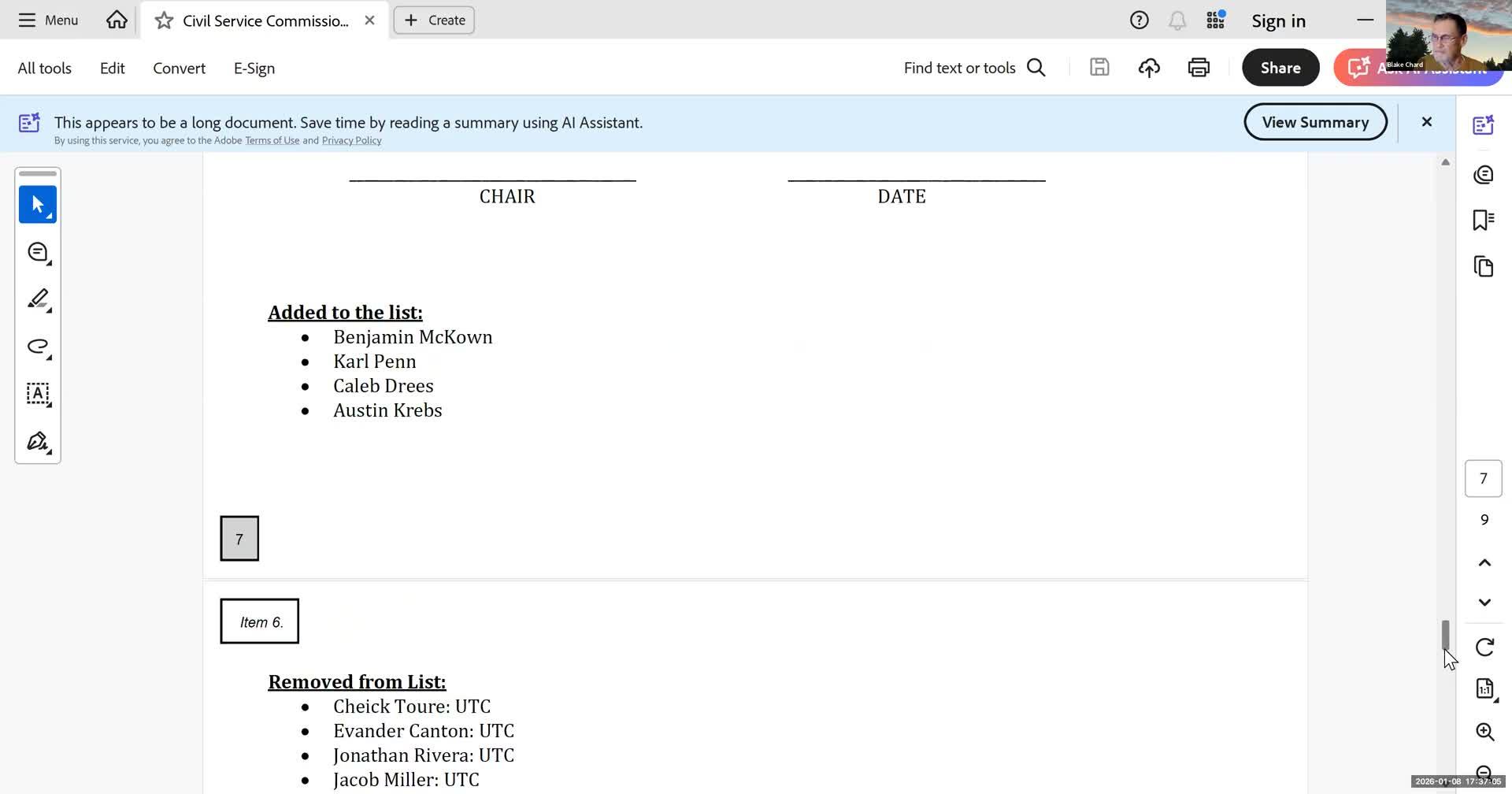Image resolution: width=1512 pixels, height=794 pixels.
Task: Minimize the Acrobat window
Action: (x=1366, y=20)
